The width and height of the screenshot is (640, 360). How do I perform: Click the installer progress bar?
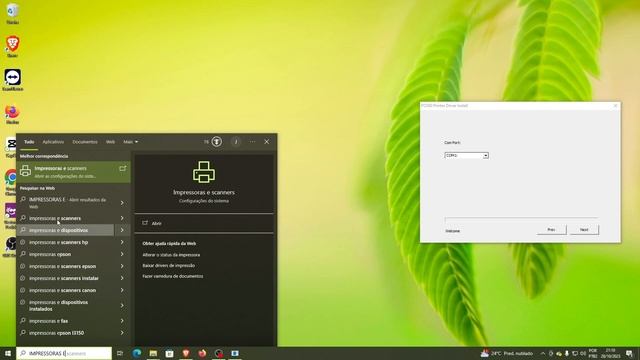pyautogui.click(x=521, y=219)
